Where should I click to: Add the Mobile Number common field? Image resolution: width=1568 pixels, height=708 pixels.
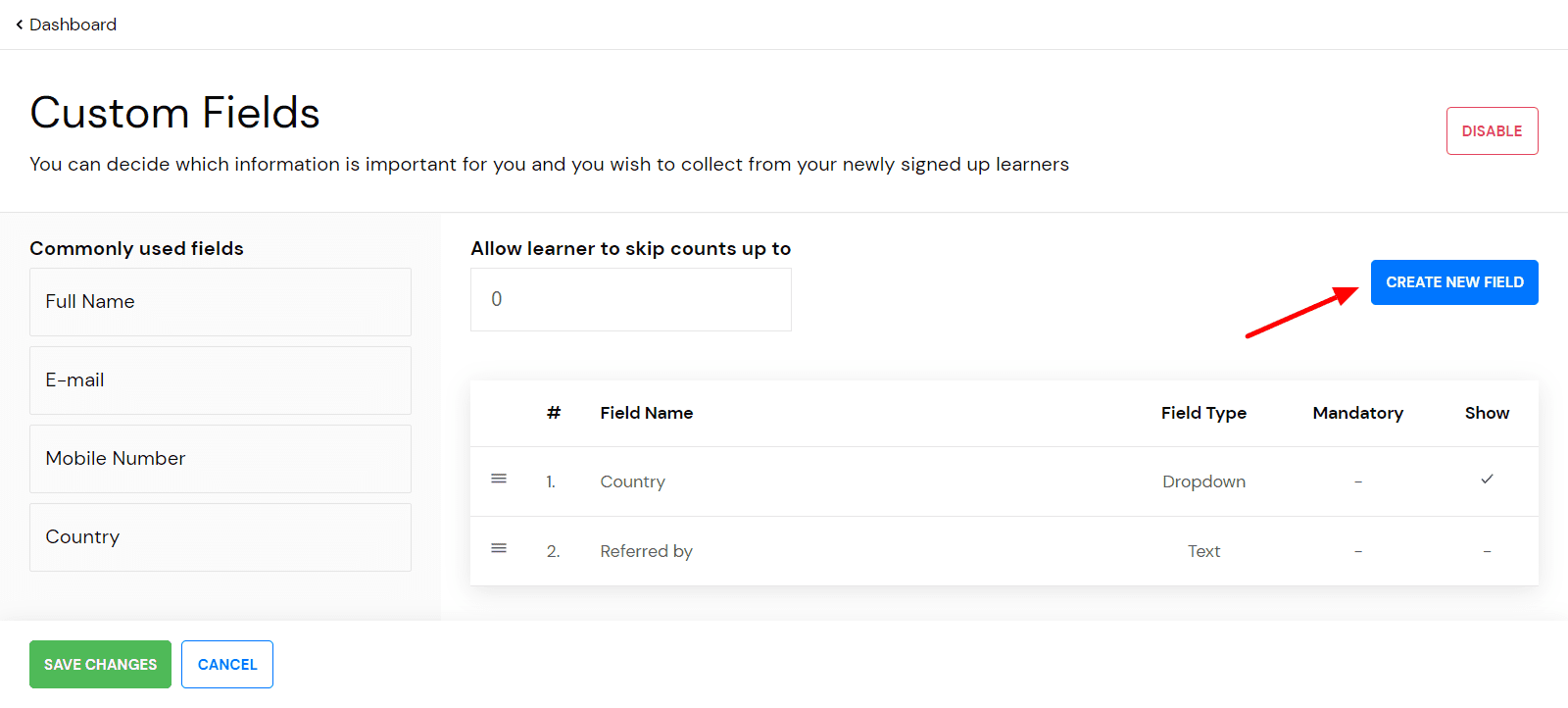coord(220,459)
